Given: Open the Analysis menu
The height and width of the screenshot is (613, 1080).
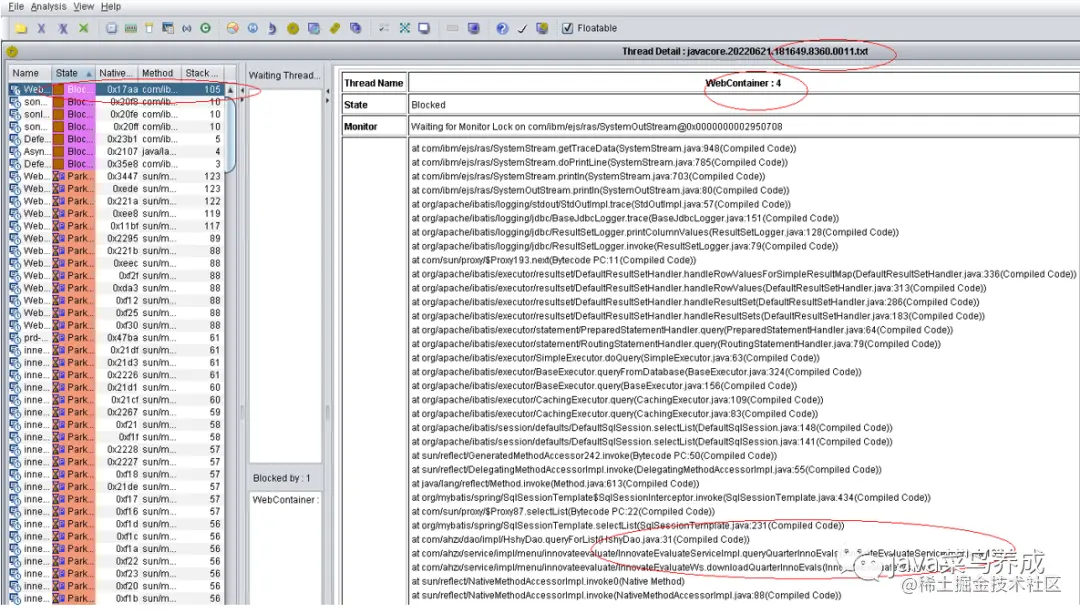Looking at the screenshot, I should pyautogui.click(x=48, y=6).
